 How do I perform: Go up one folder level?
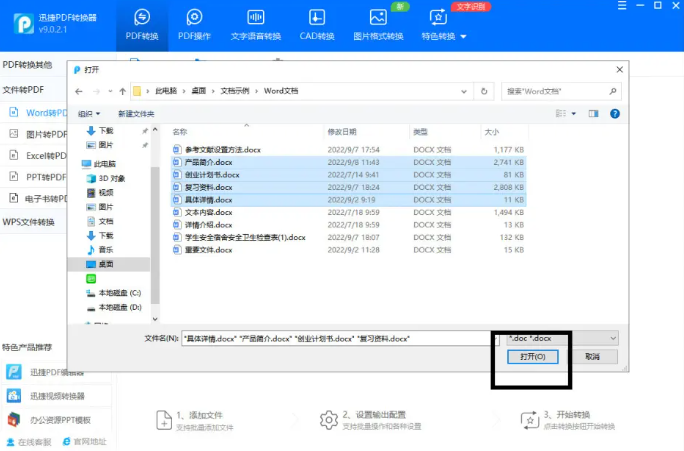tap(123, 91)
